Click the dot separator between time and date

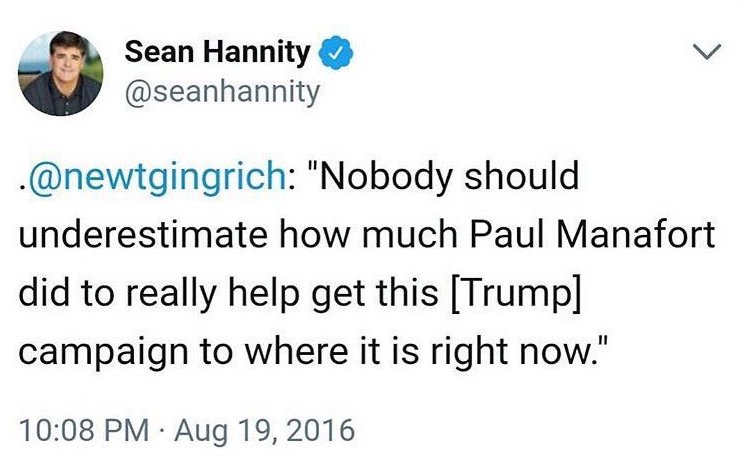tap(162, 431)
